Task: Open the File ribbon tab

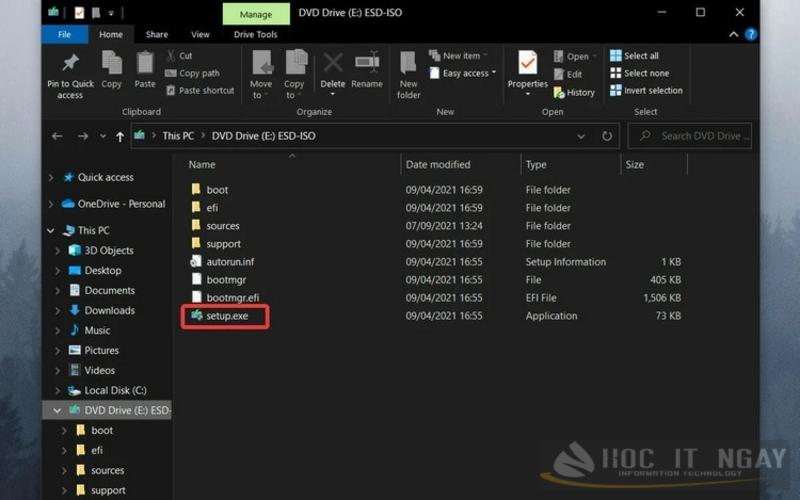Action: tap(64, 34)
